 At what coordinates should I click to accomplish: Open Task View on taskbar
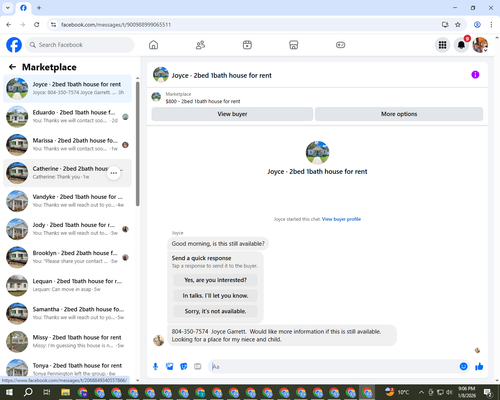click(x=47, y=392)
